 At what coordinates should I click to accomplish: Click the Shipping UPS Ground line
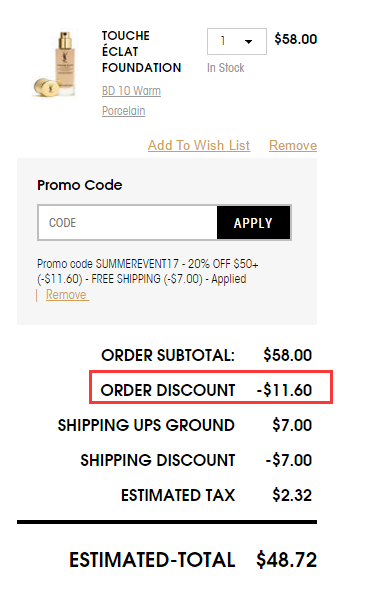185,425
